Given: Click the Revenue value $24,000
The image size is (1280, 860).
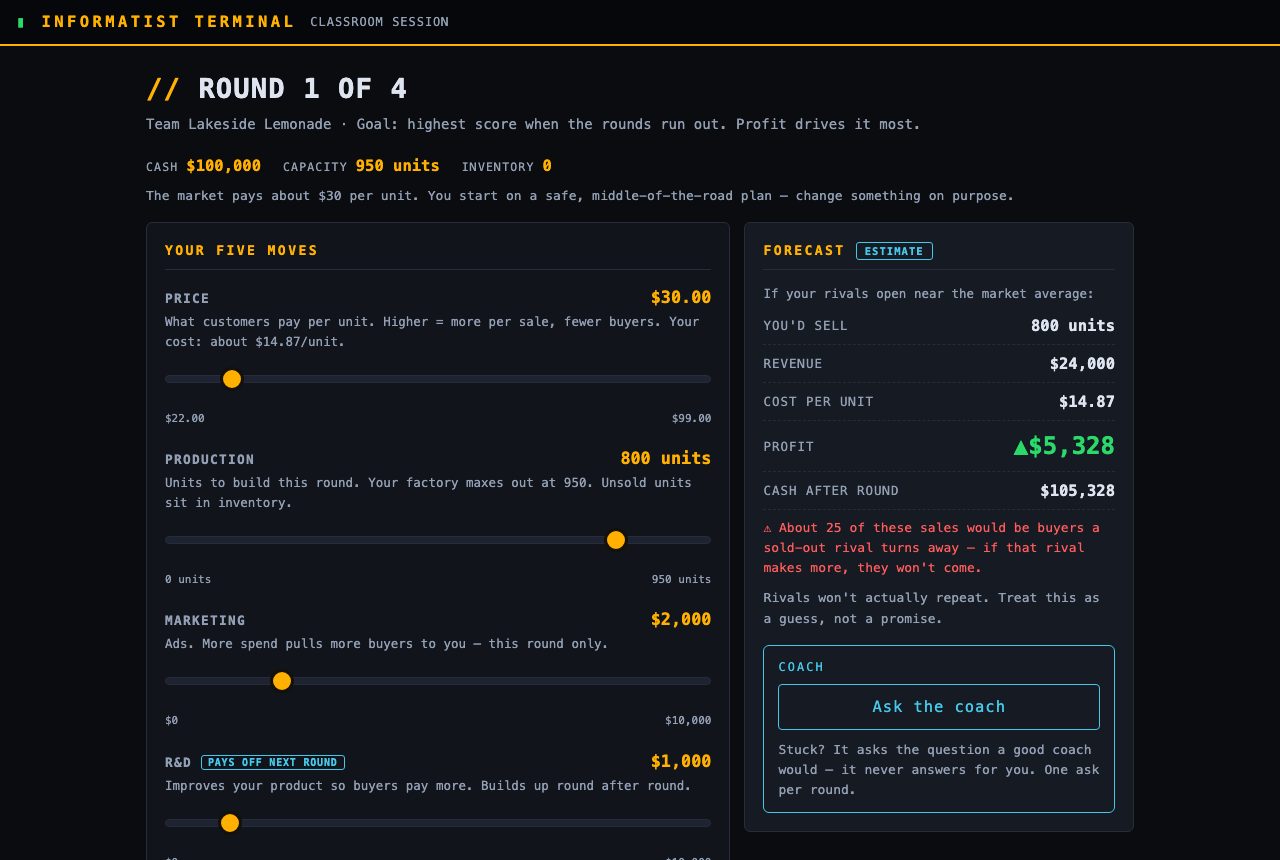Looking at the screenshot, I should (x=1082, y=364).
